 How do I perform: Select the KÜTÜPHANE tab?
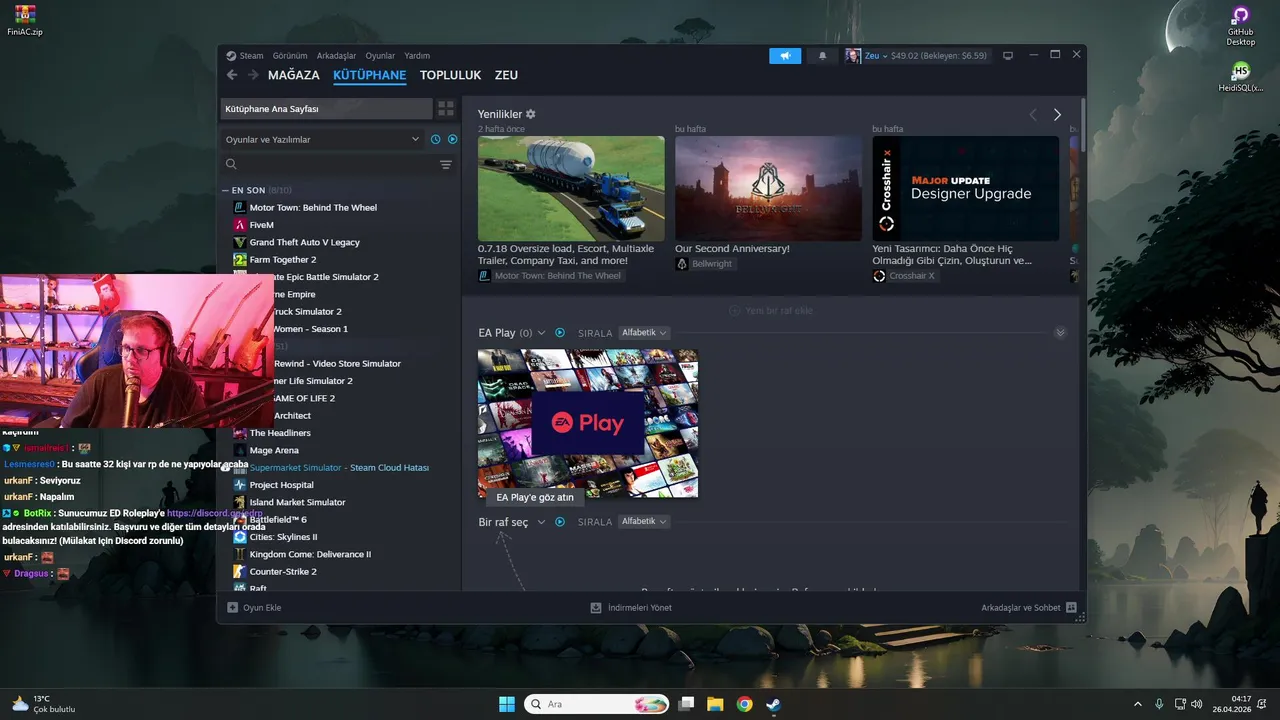pyautogui.click(x=370, y=75)
